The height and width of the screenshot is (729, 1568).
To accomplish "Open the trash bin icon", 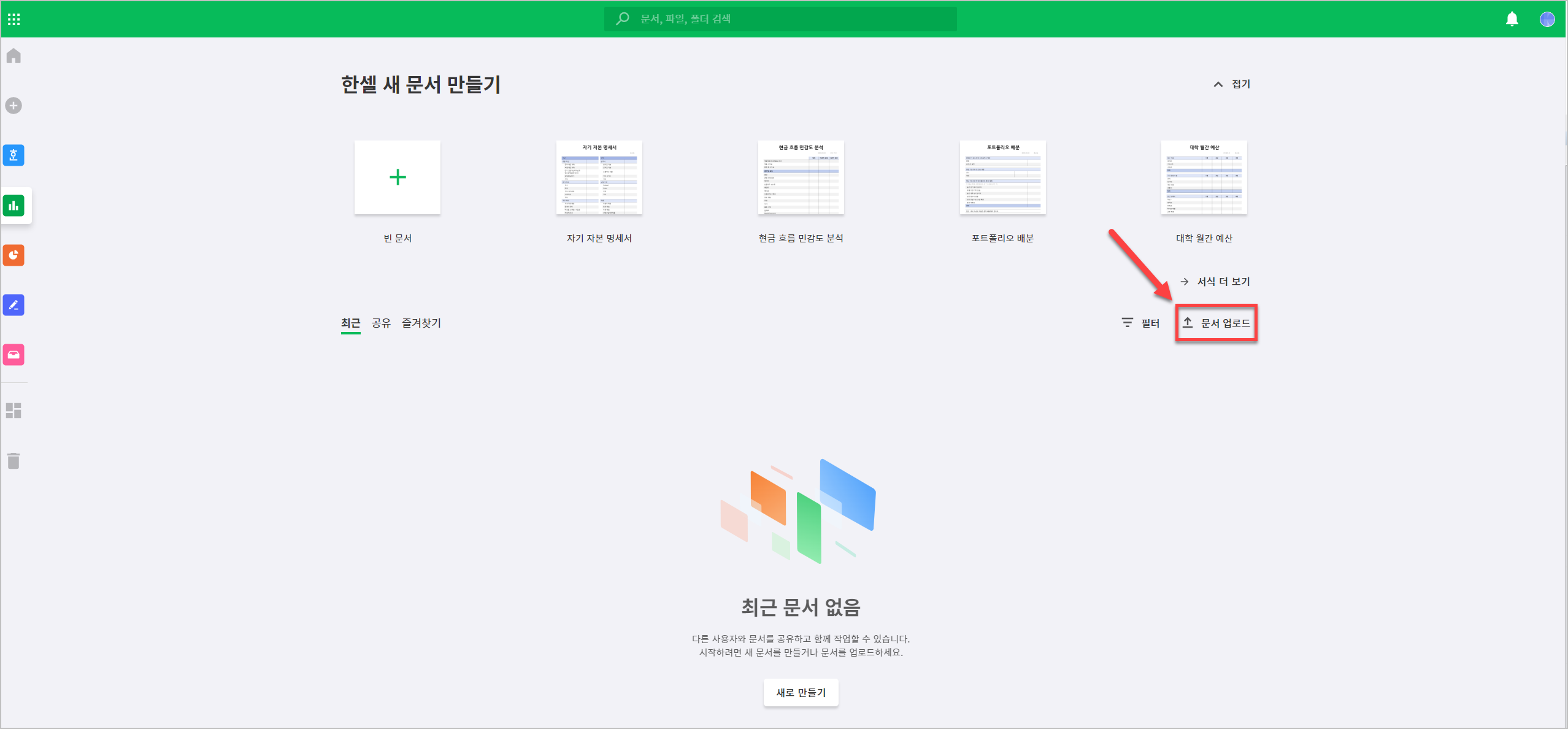I will (13, 461).
